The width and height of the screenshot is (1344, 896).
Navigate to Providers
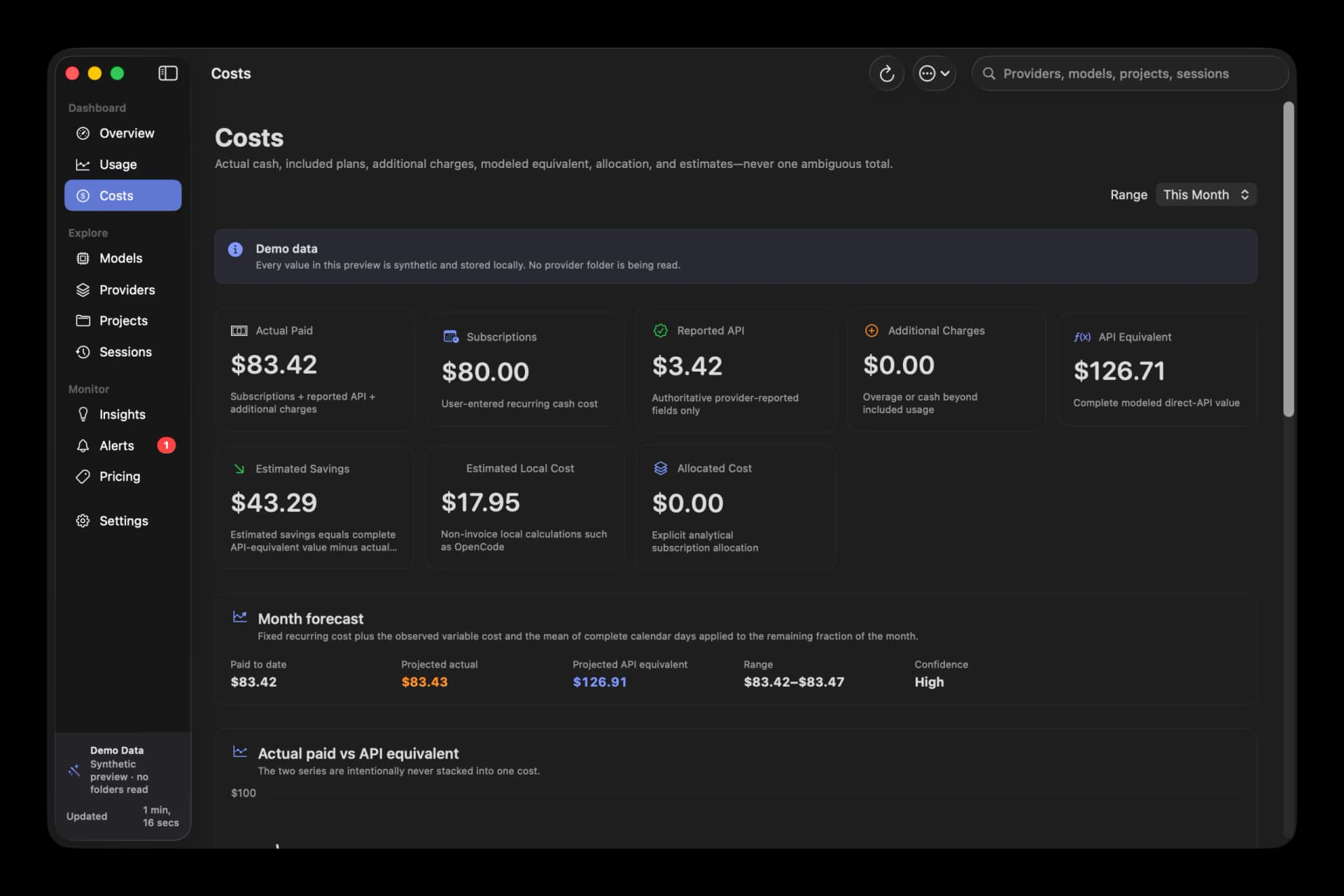[x=123, y=290]
